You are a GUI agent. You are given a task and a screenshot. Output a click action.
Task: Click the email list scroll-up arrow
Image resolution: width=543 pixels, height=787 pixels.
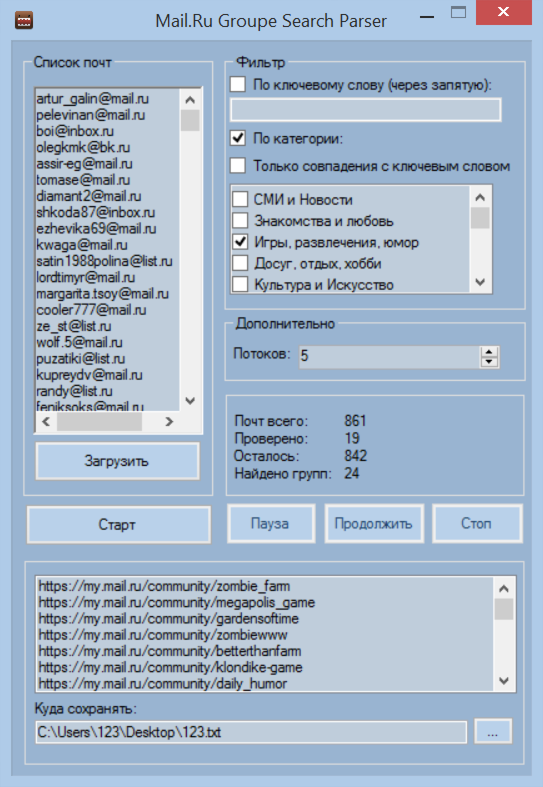[x=190, y=100]
